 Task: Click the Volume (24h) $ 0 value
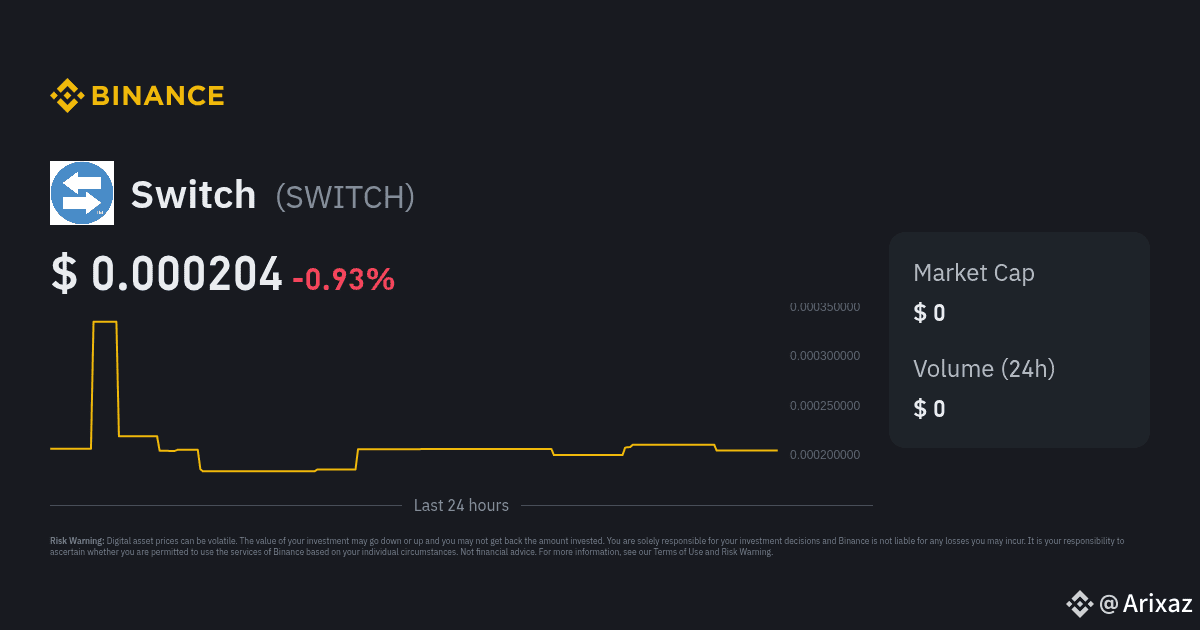[x=929, y=408]
